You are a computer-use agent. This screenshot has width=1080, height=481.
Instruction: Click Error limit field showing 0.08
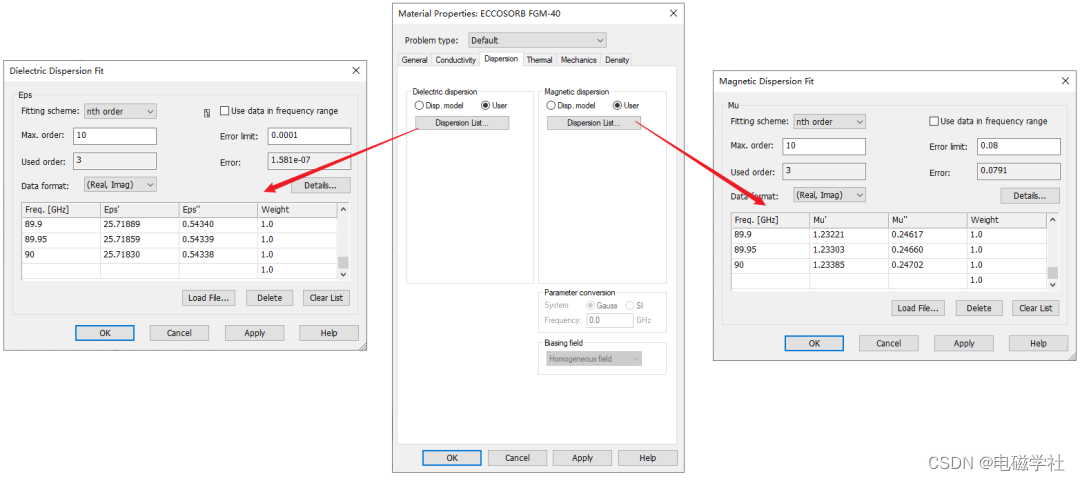pyautogui.click(x=1019, y=146)
